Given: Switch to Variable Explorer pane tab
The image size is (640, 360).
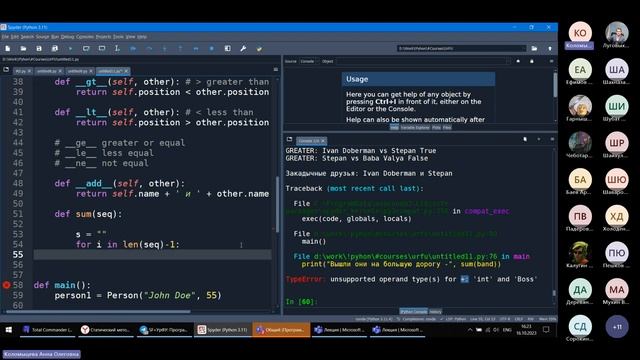Looking at the screenshot, I should [415, 128].
